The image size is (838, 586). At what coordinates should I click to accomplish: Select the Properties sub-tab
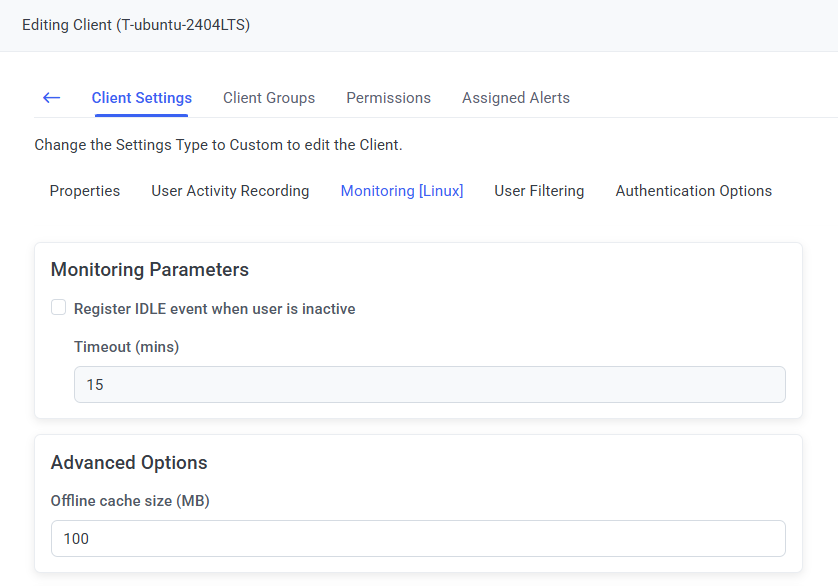coord(85,191)
